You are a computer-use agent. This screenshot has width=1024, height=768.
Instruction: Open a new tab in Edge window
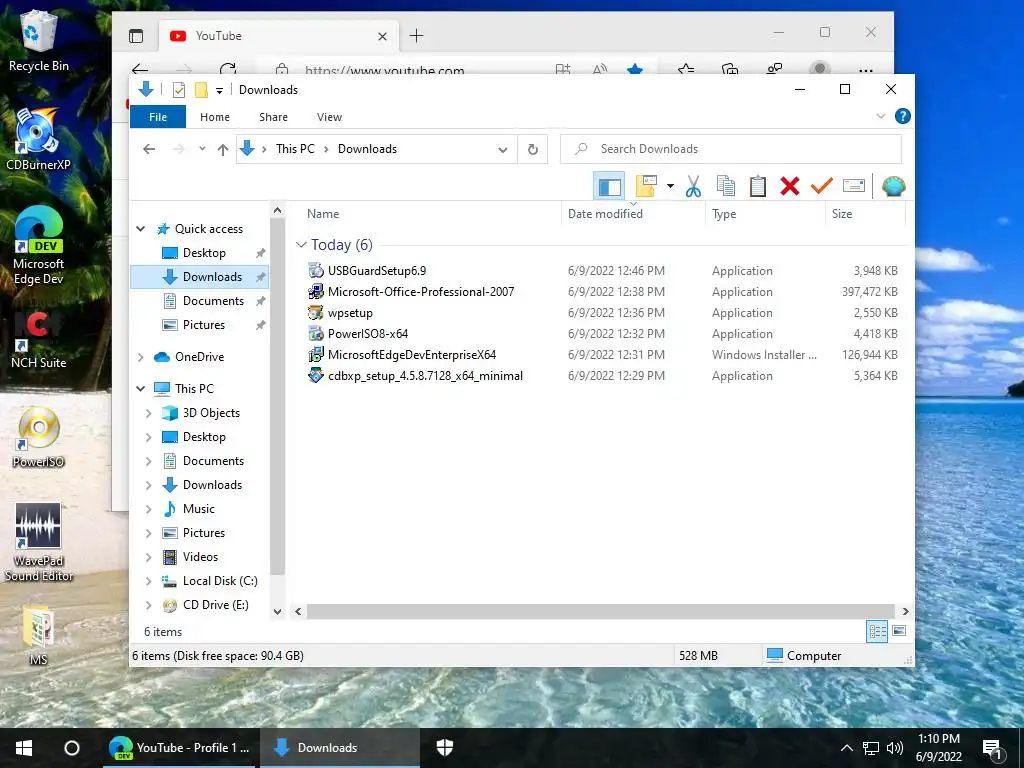[416, 36]
